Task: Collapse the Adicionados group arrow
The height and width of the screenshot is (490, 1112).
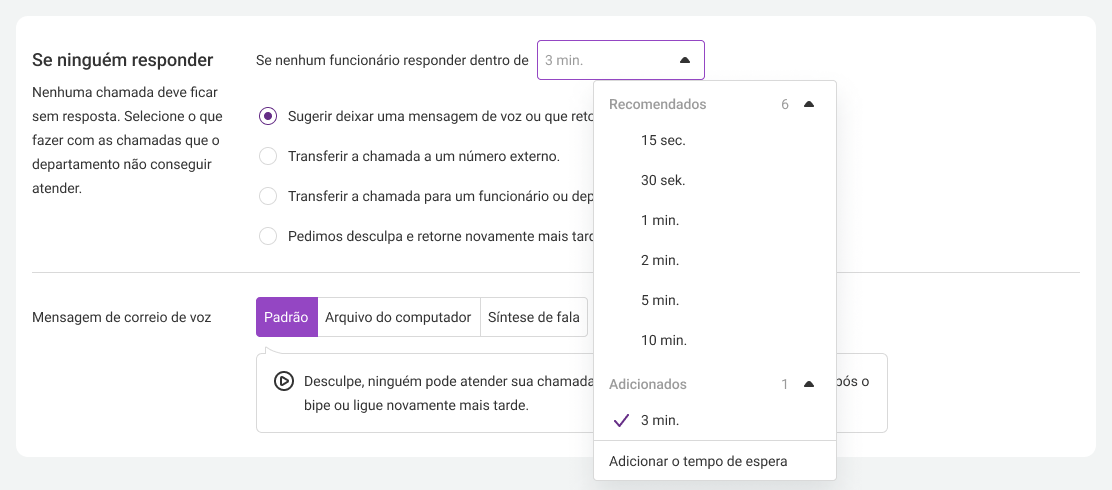Action: coord(809,384)
